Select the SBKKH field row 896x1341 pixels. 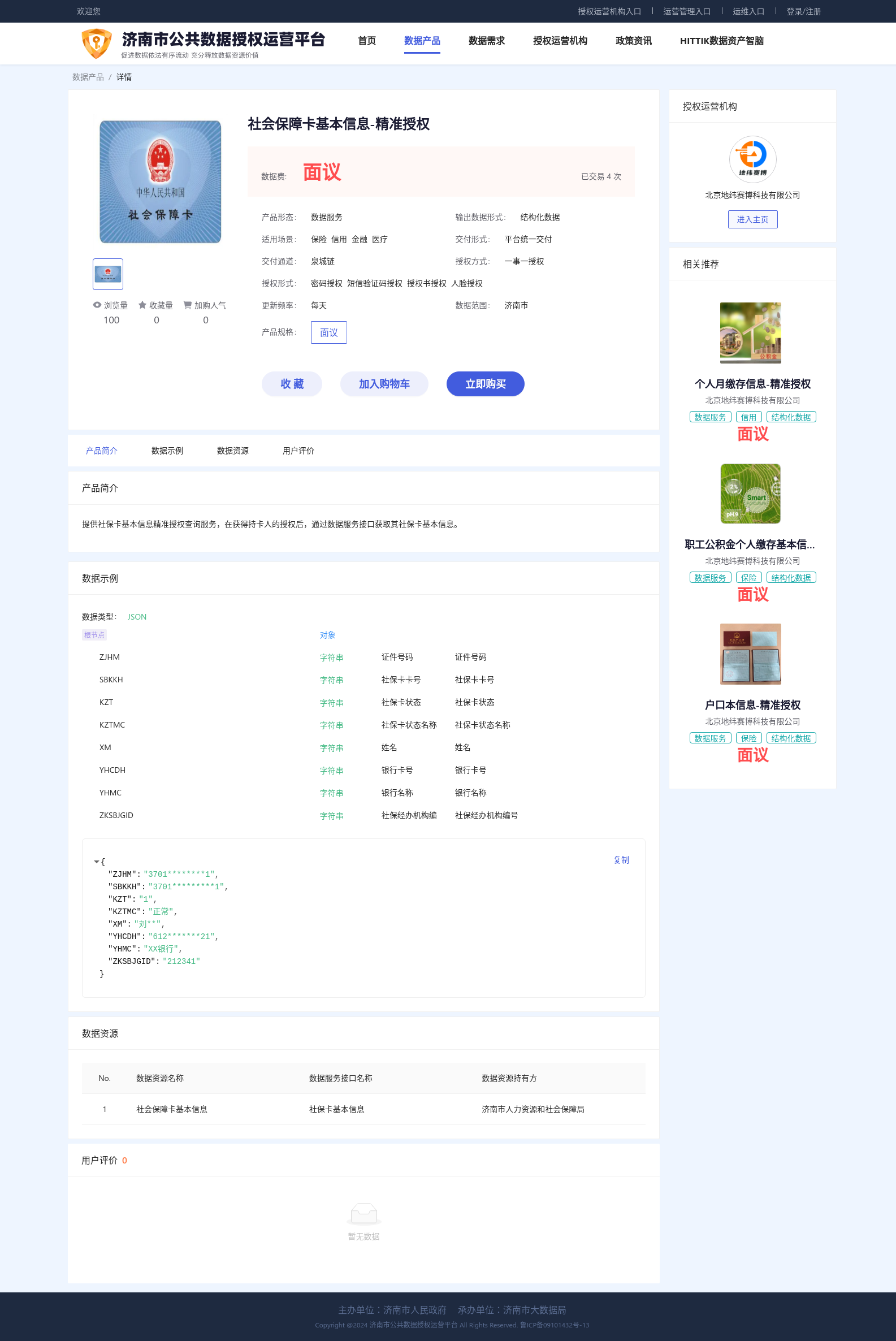363,680
